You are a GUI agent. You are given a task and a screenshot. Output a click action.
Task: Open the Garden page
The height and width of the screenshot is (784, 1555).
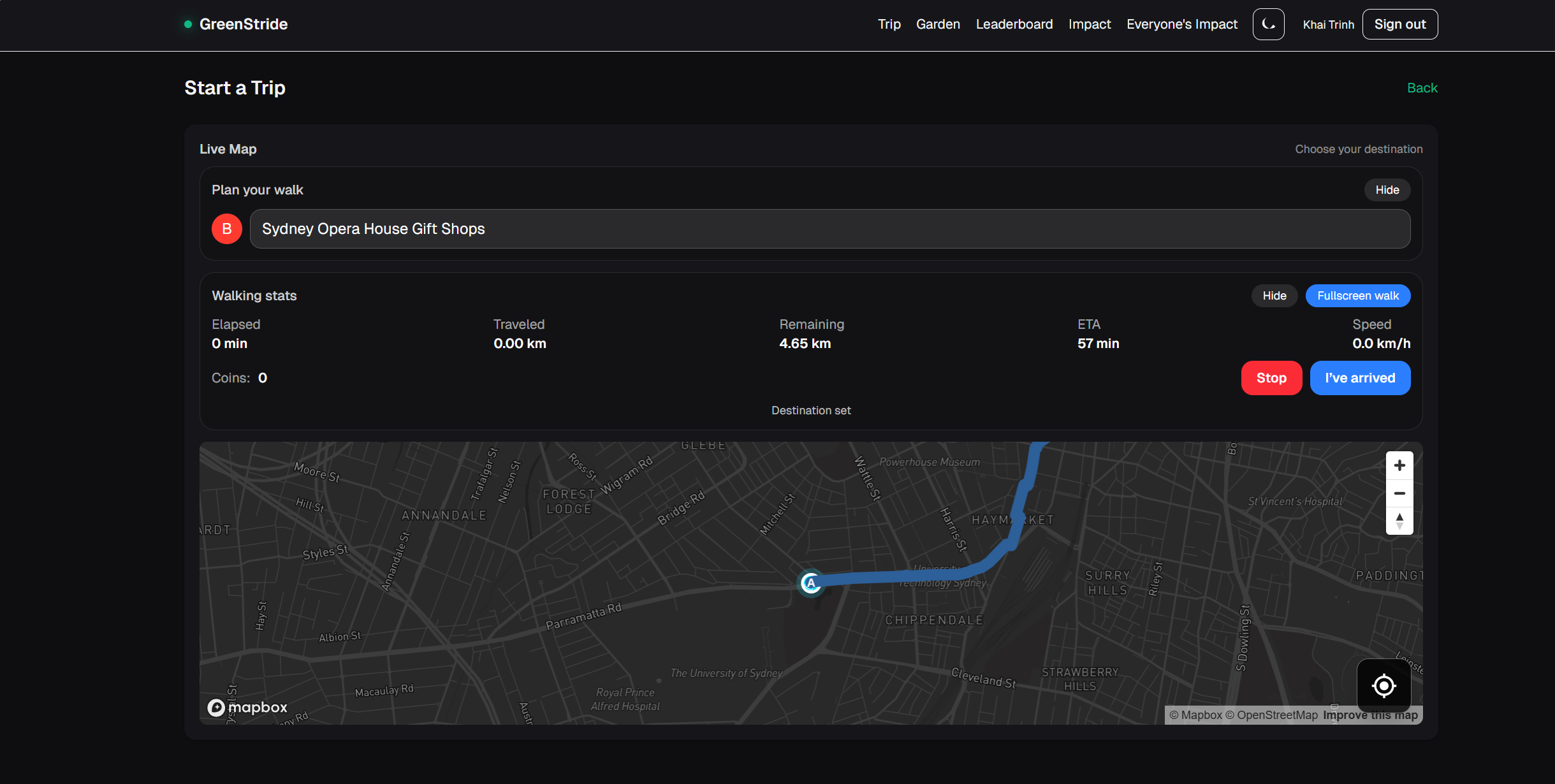tap(938, 24)
